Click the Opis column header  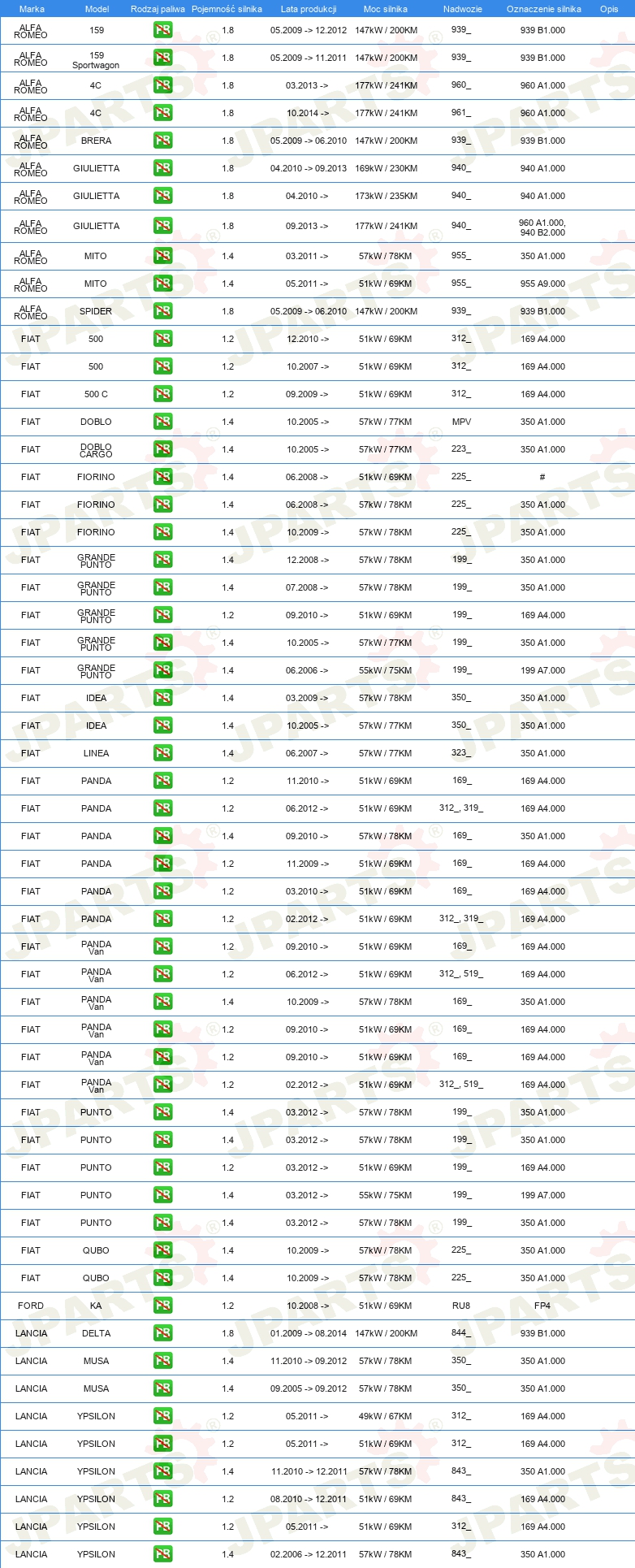click(609, 9)
